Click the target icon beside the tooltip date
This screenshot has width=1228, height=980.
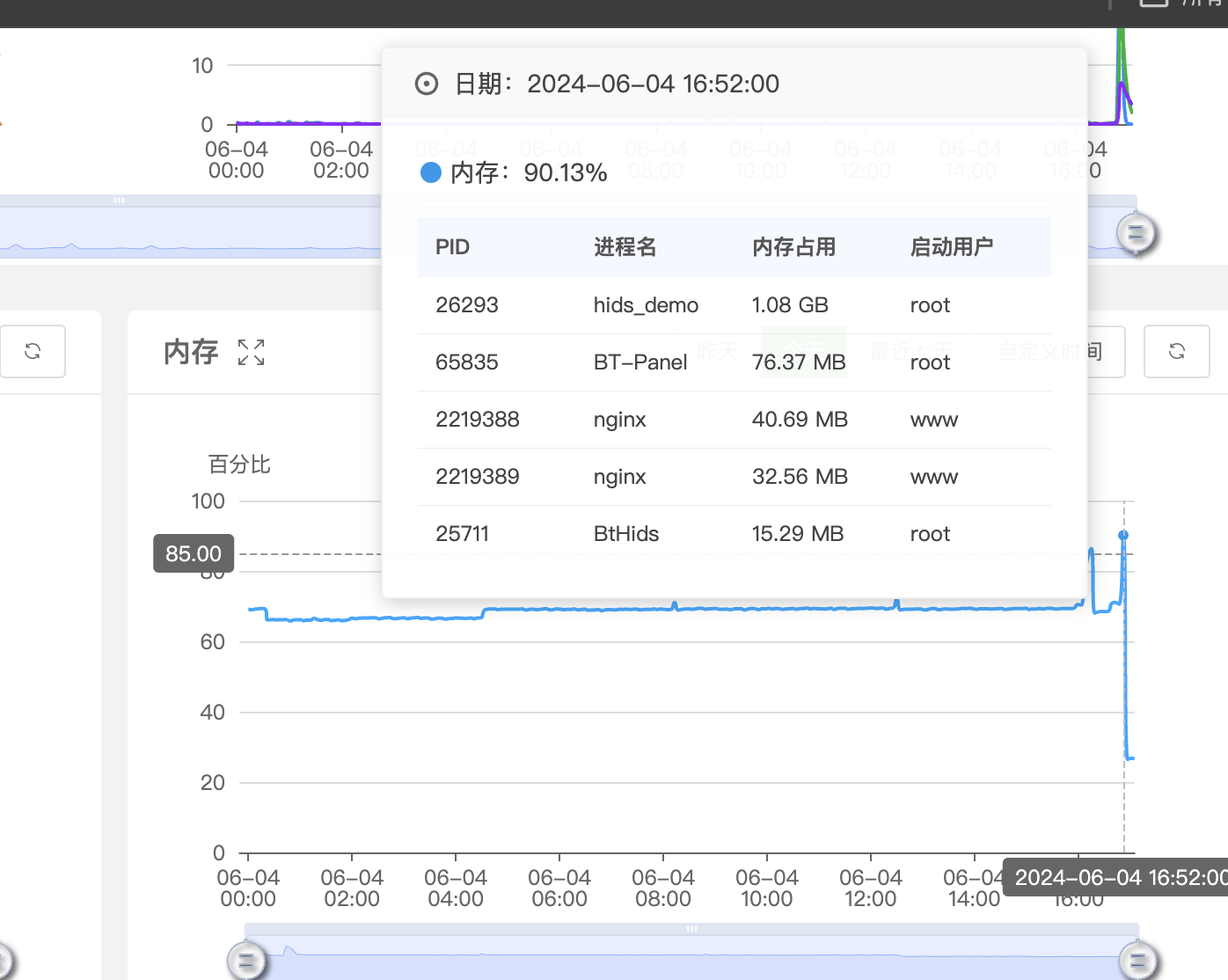[x=427, y=84]
